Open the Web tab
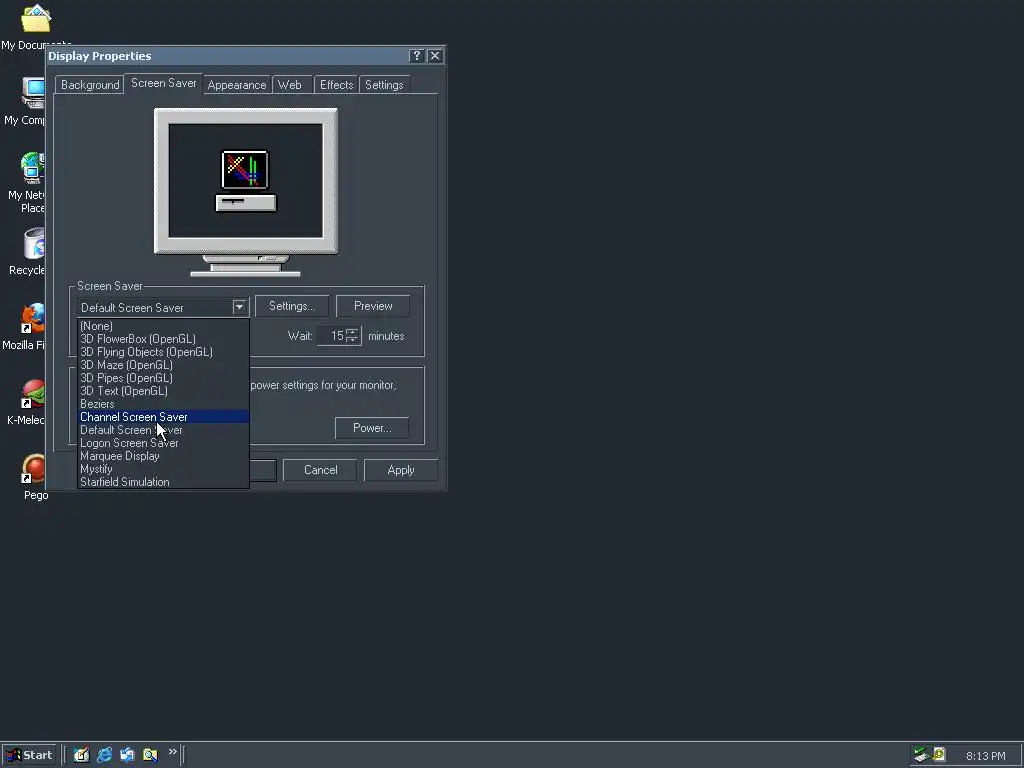This screenshot has width=1024, height=768. pyautogui.click(x=289, y=85)
